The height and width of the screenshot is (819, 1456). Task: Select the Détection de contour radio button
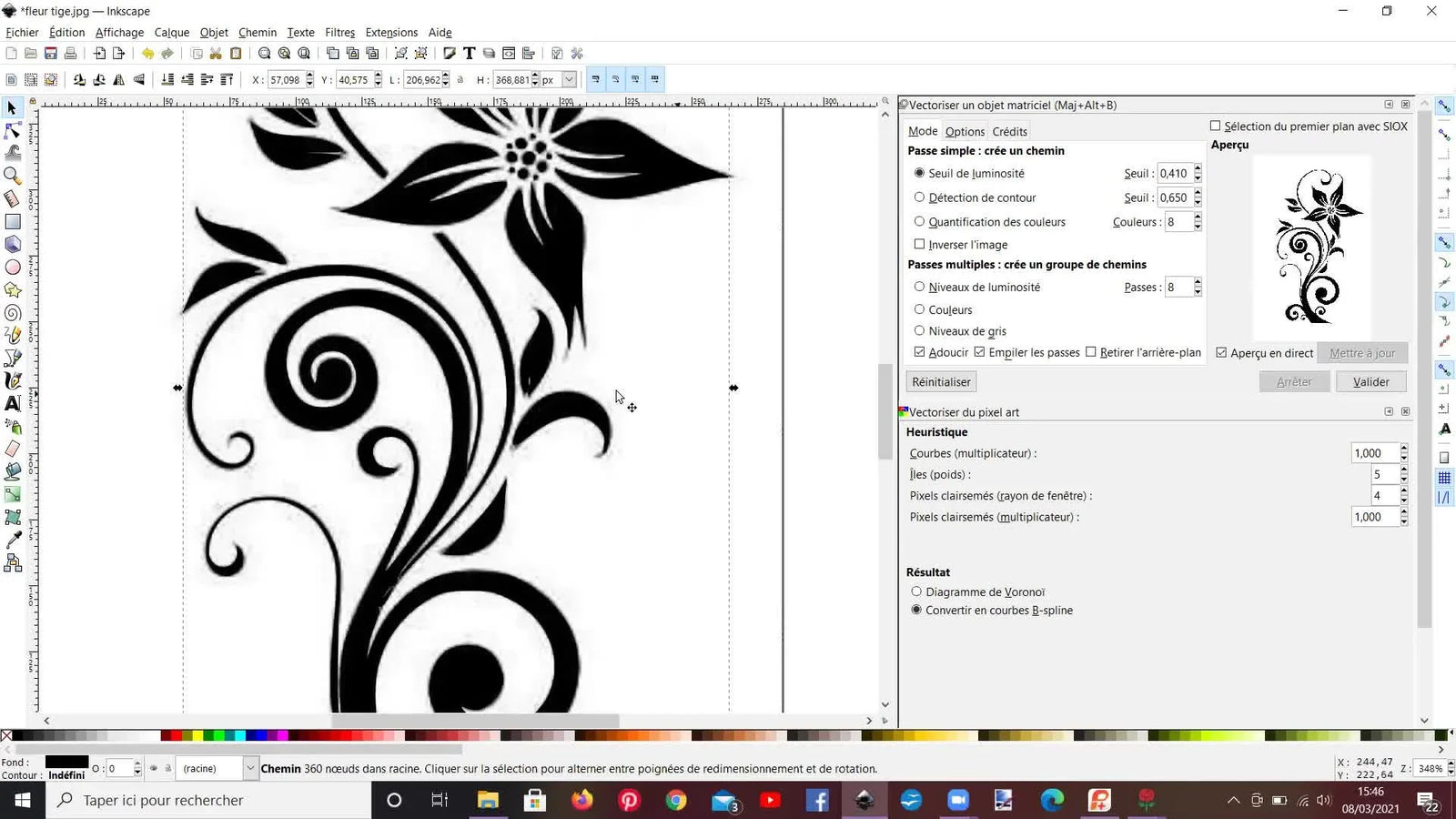coord(920,197)
